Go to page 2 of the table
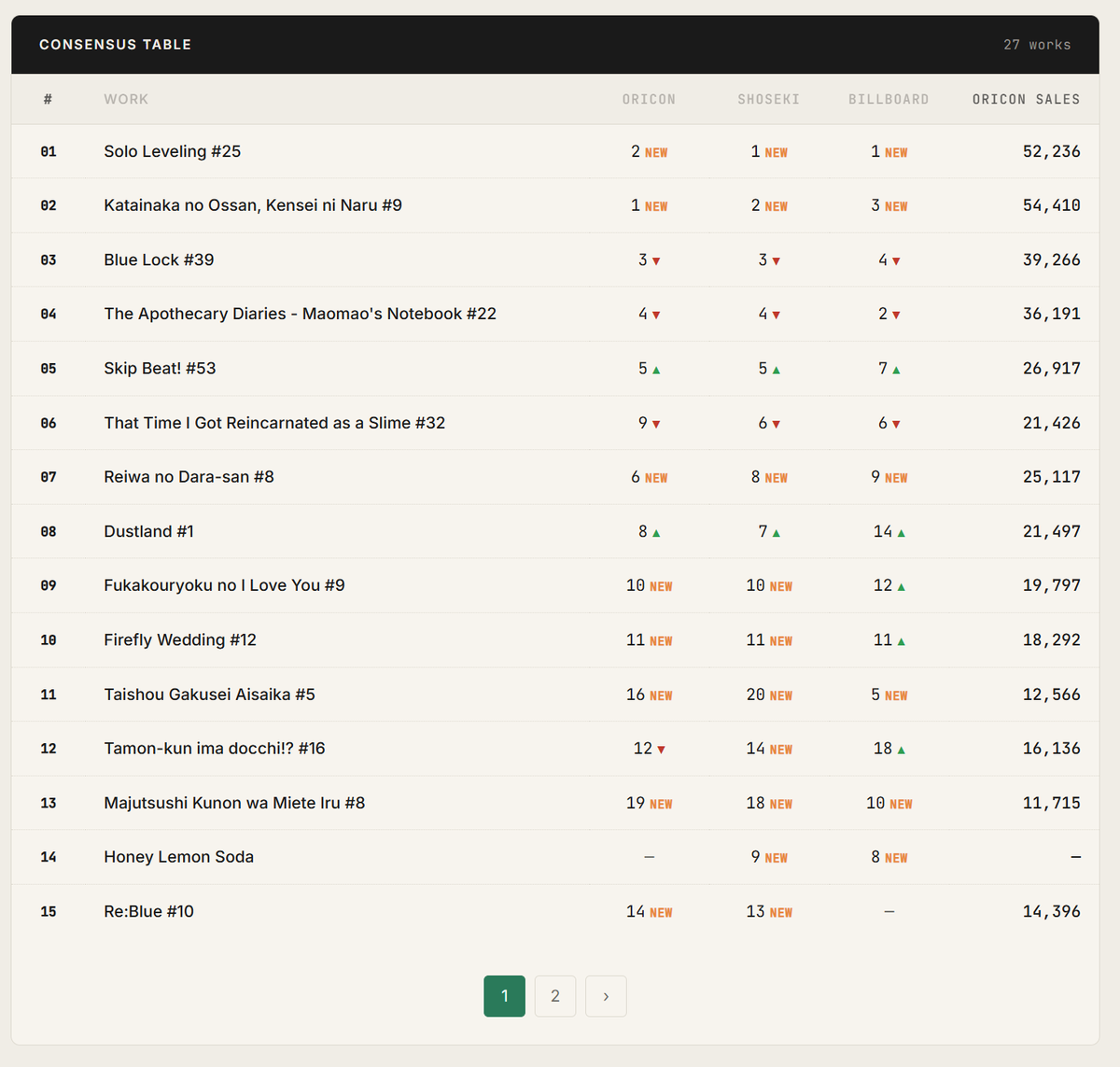 click(x=555, y=996)
